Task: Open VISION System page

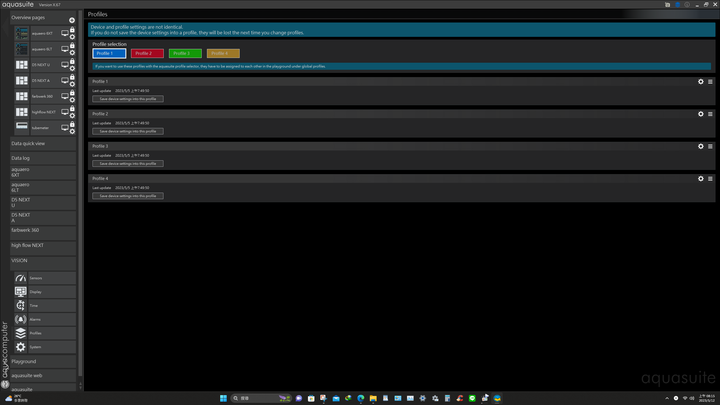Action: 45,347
